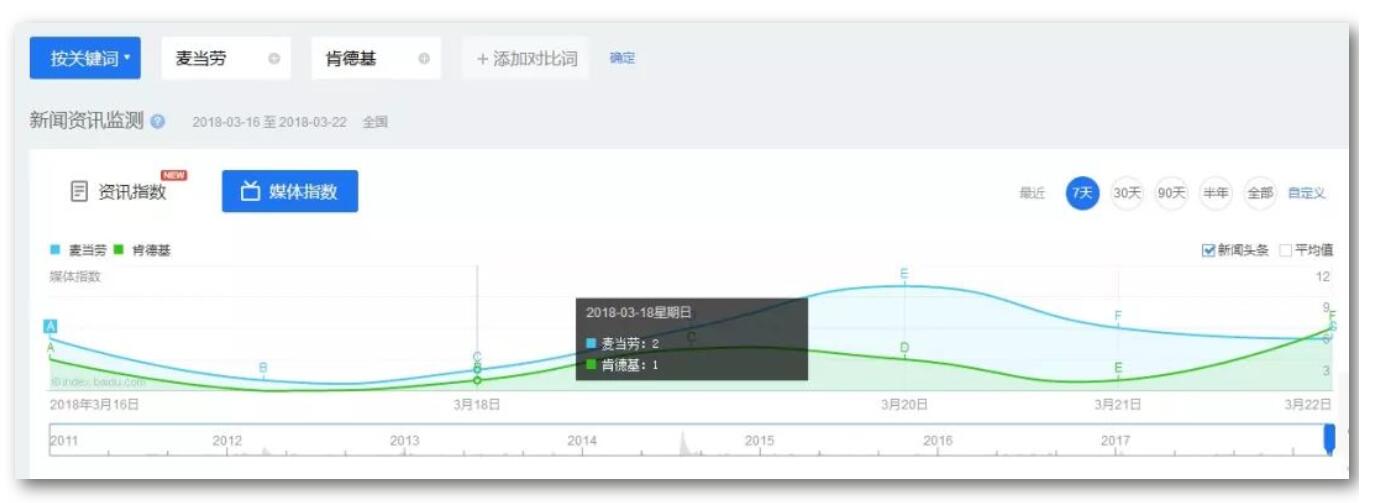Select the 7天 time range
This screenshot has height=503, width=1387.
point(1082,193)
